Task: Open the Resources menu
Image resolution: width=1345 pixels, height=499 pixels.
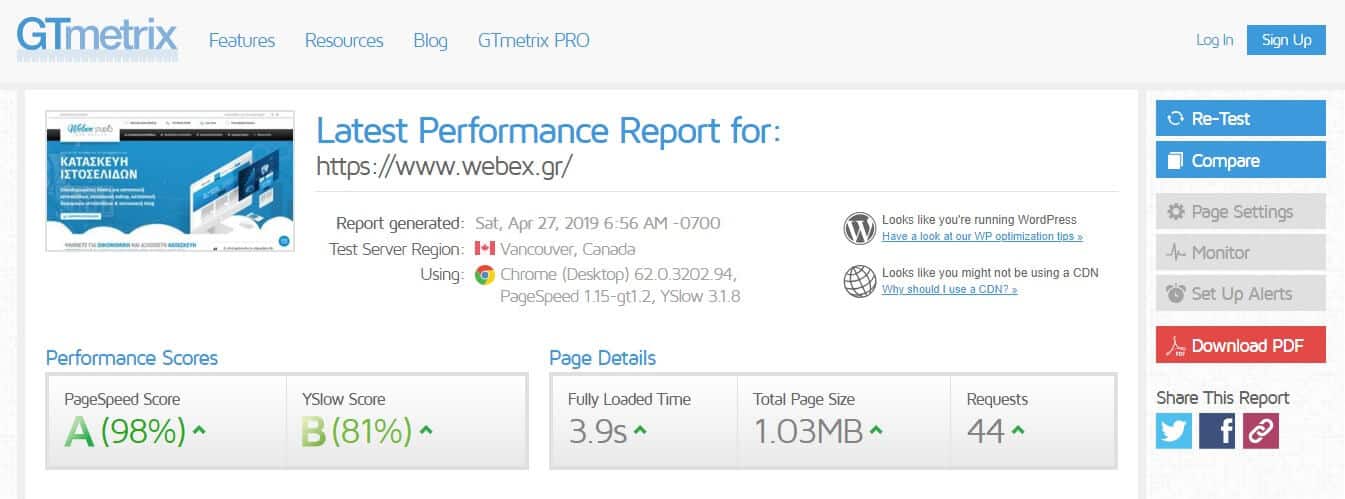Action: coord(344,41)
